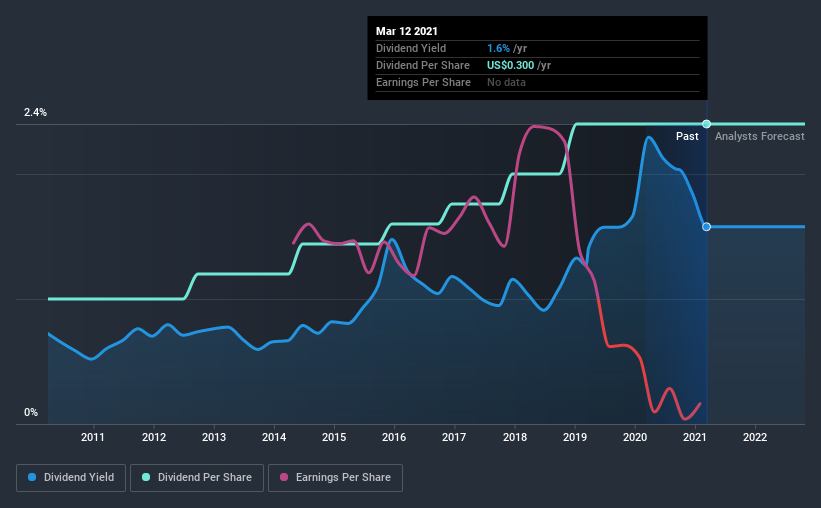
Task: Select the 2014 year on the x-axis
Action: pyautogui.click(x=274, y=437)
